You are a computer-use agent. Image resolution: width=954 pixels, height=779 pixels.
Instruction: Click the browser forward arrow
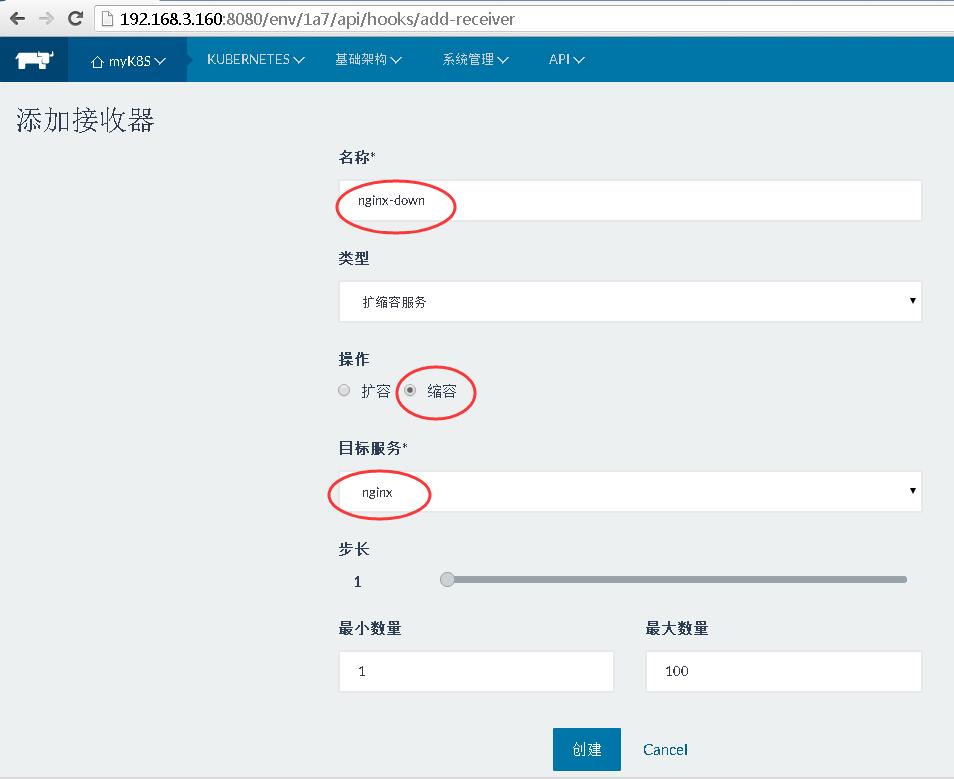(x=46, y=19)
